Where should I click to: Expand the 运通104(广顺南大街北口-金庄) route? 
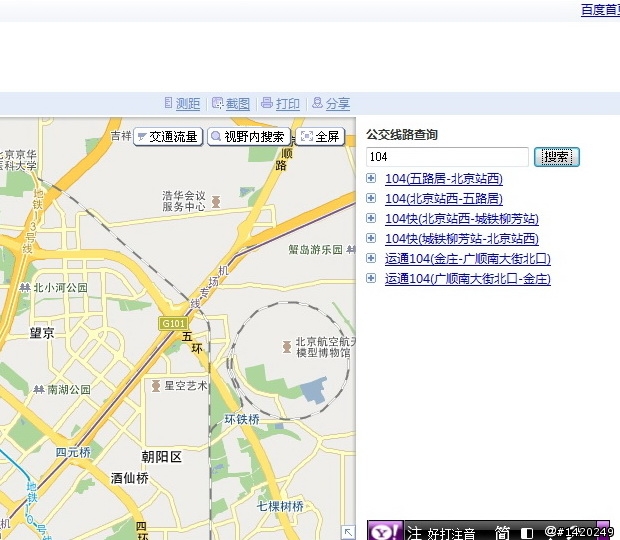pos(371,278)
